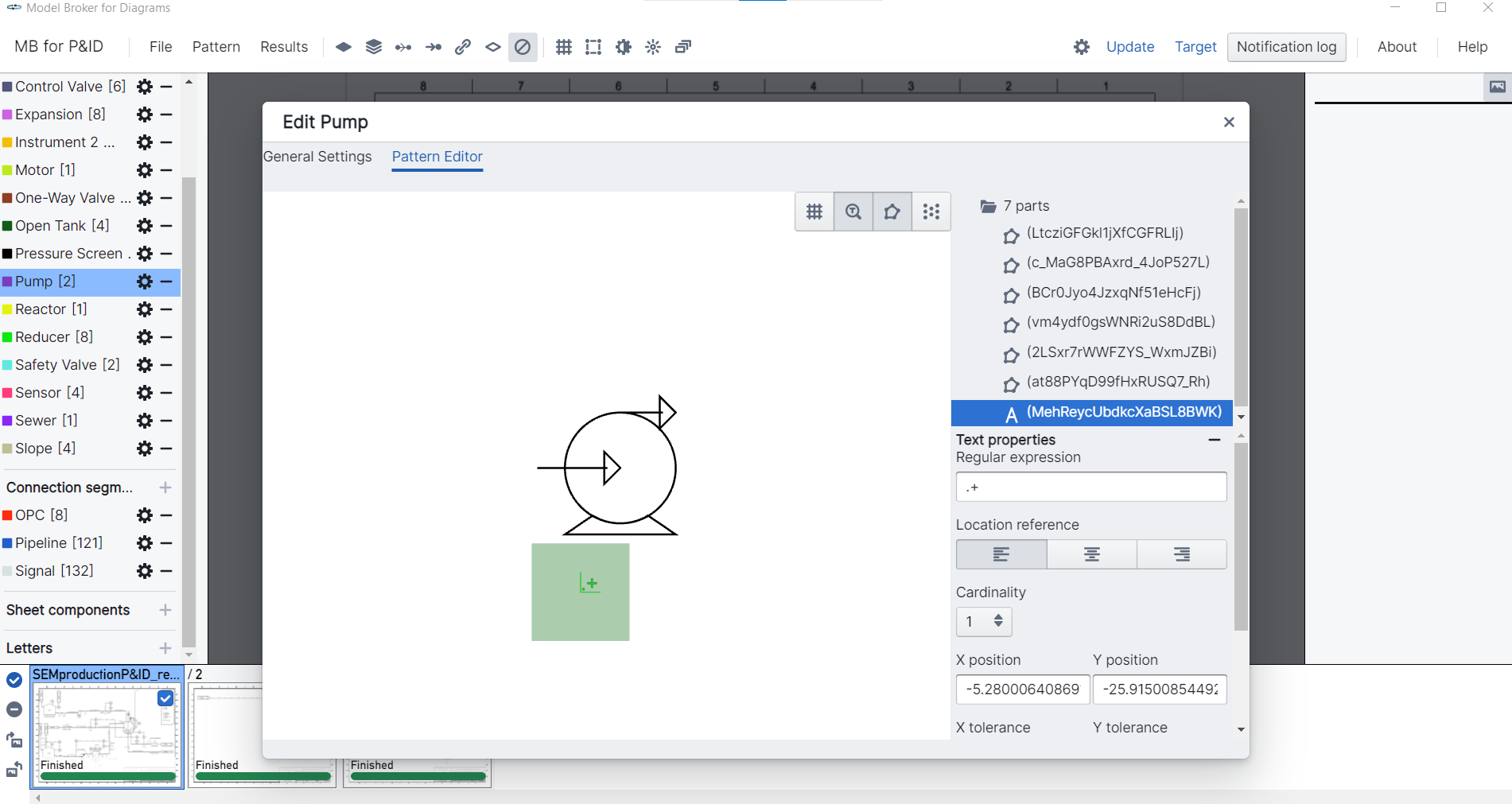Click the Target link
Image resolution: width=1512 pixels, height=804 pixels.
[1195, 47]
